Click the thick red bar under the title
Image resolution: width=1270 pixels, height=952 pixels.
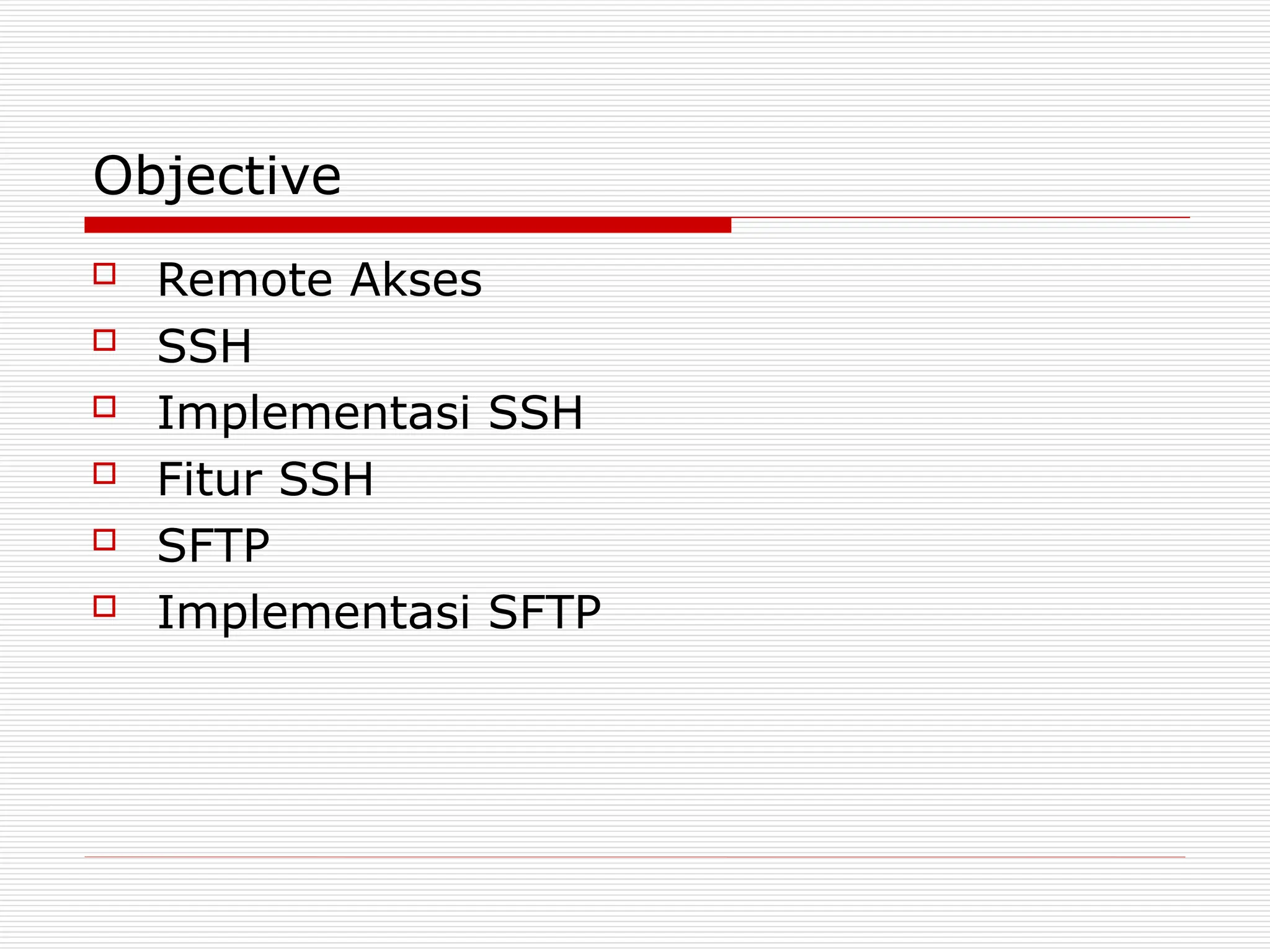(407, 225)
